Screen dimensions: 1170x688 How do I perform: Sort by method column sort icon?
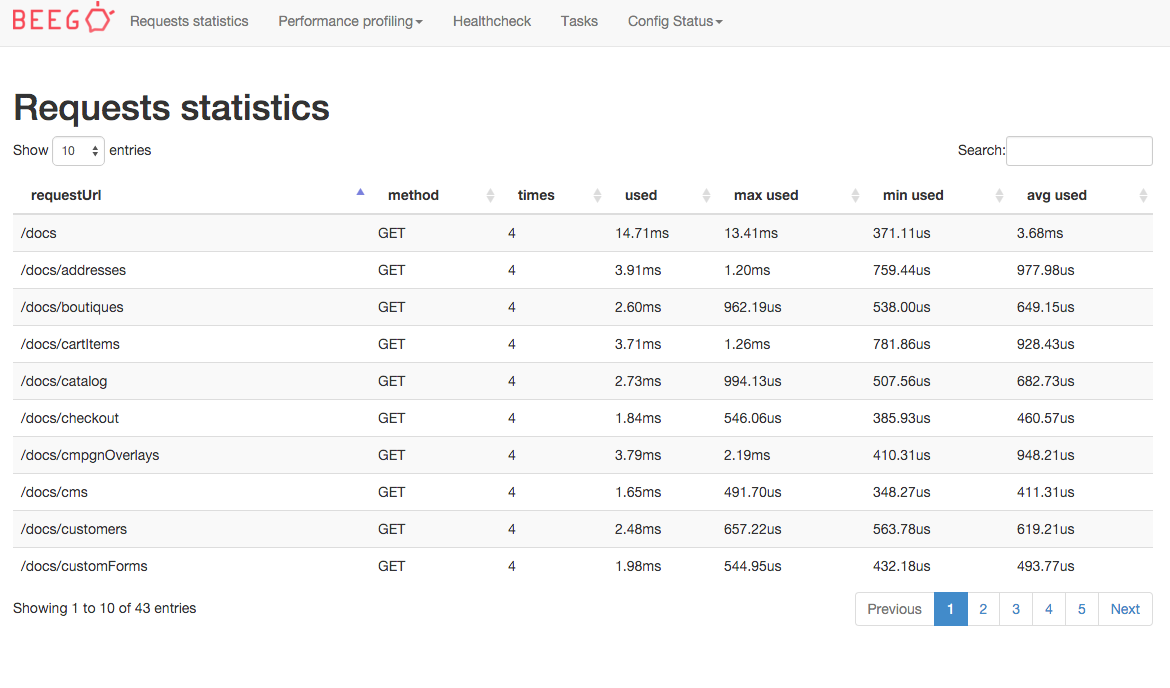pos(490,196)
